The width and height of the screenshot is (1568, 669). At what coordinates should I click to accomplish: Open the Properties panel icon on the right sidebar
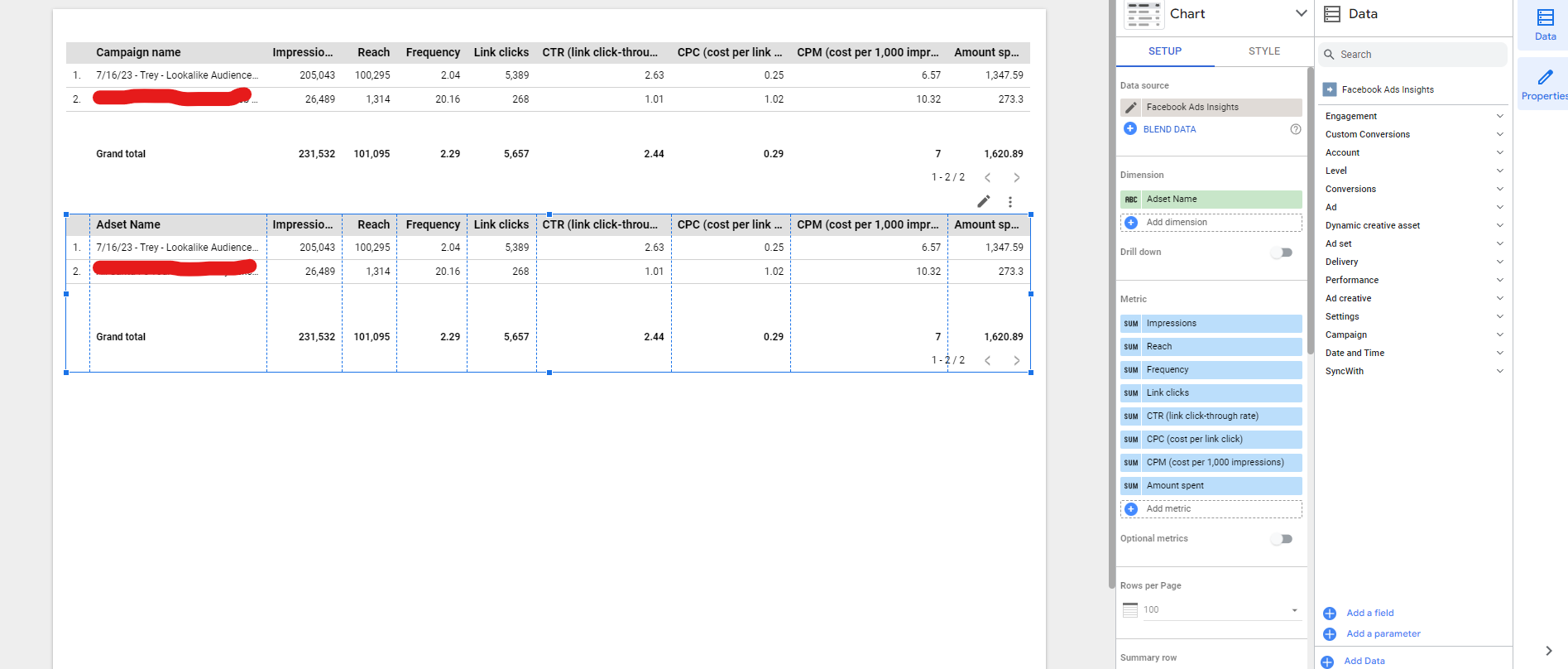tap(1544, 84)
